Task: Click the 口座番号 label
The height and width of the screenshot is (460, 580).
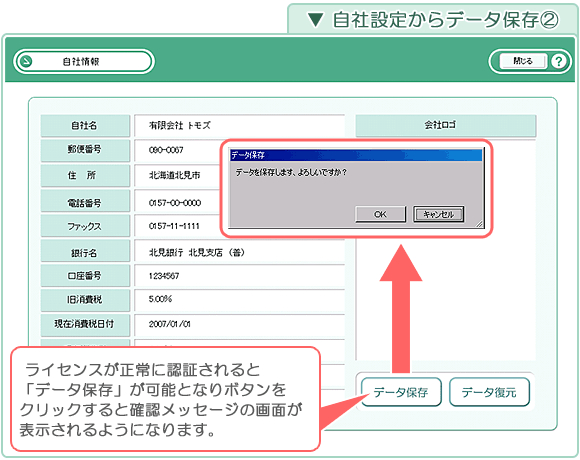Action: (x=85, y=276)
